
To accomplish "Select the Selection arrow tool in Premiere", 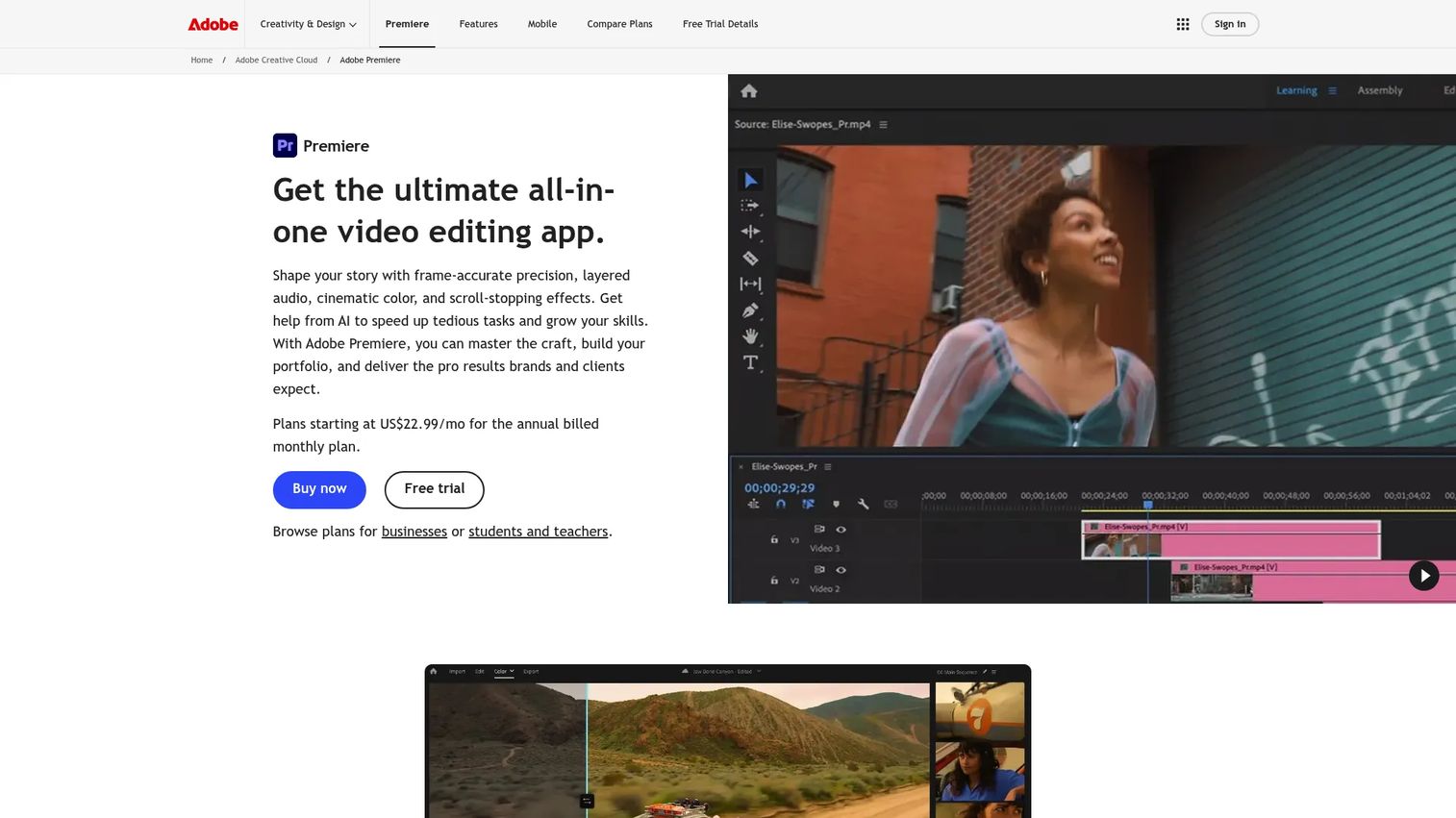I will click(750, 180).
